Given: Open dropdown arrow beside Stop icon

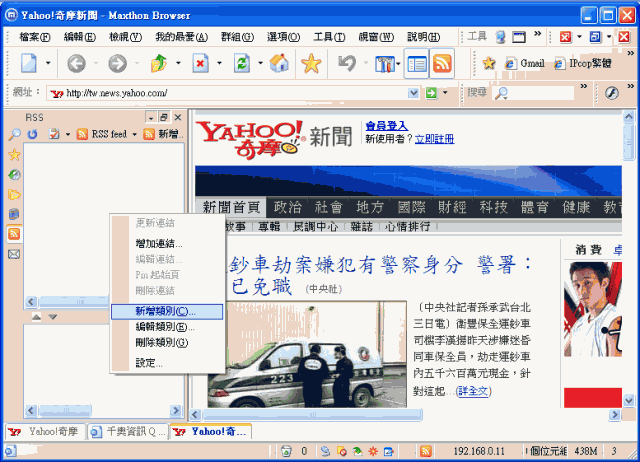Looking at the screenshot, I should click(x=219, y=64).
